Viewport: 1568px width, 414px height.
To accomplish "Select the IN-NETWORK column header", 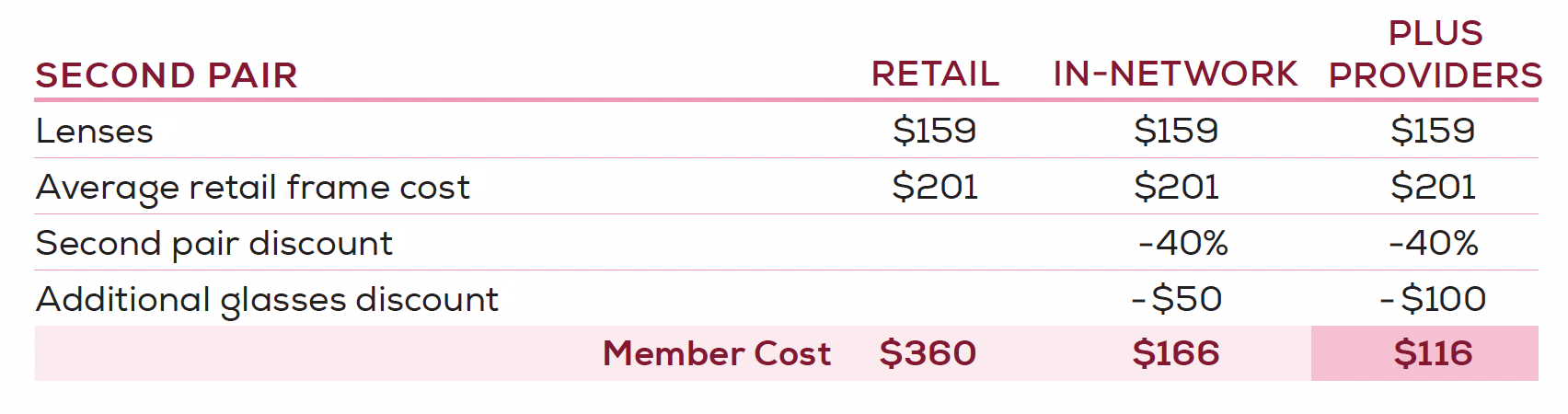I will pos(1175,74).
